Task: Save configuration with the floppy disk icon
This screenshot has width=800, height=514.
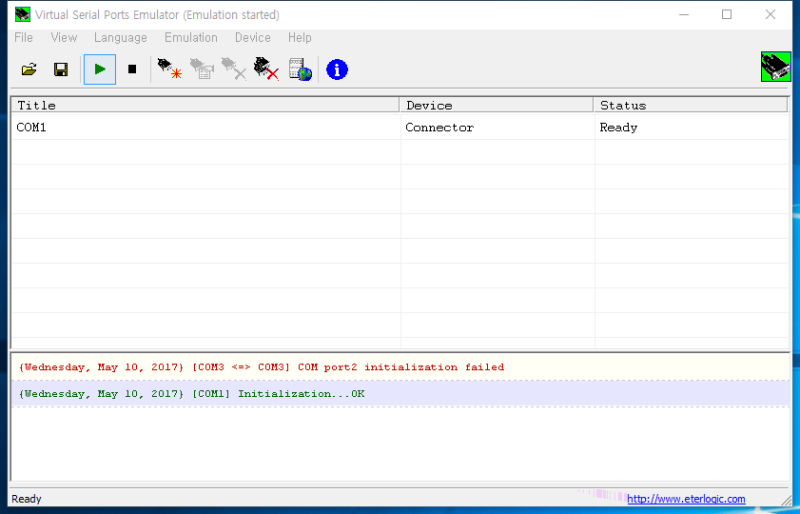Action: coord(61,69)
